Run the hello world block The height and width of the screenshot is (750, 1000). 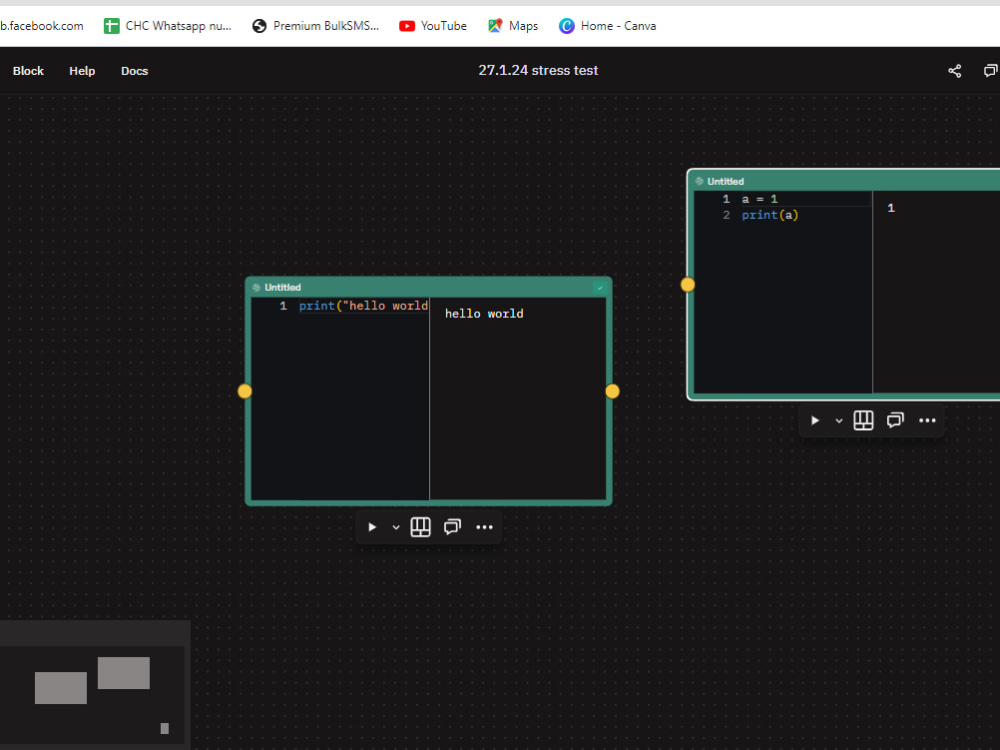[x=372, y=527]
